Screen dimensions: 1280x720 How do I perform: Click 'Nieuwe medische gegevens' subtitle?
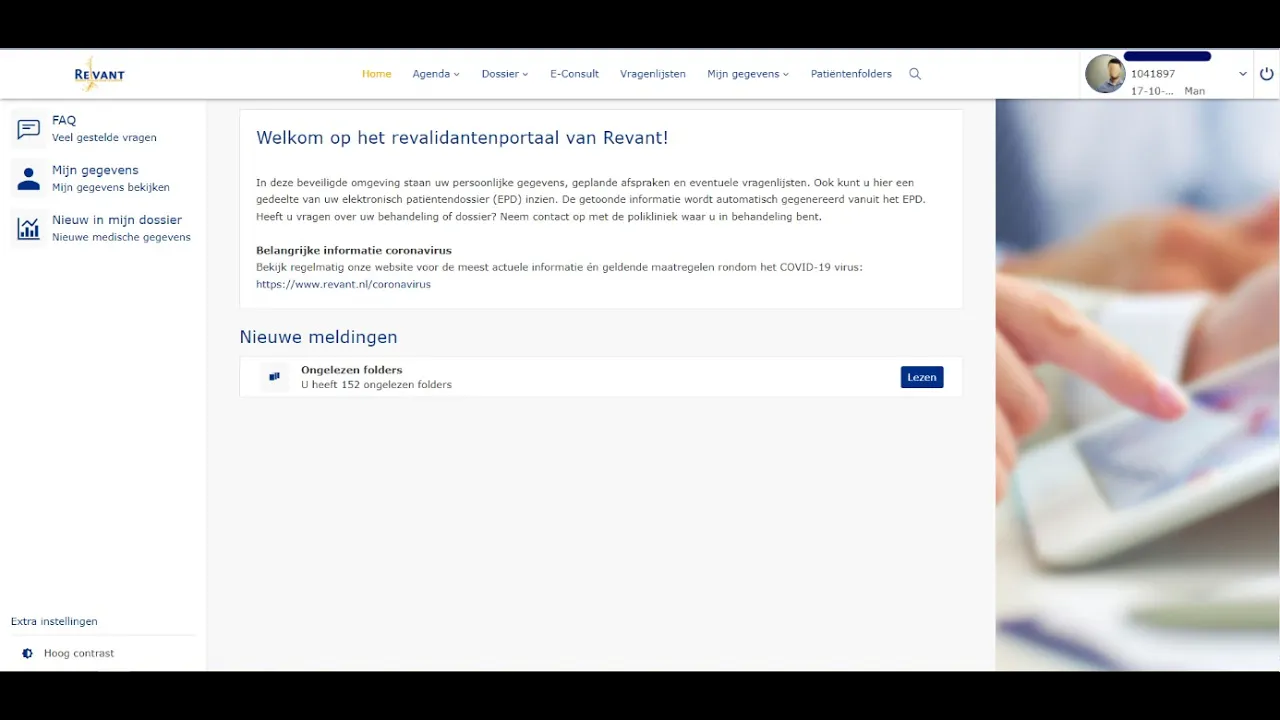[x=121, y=238]
